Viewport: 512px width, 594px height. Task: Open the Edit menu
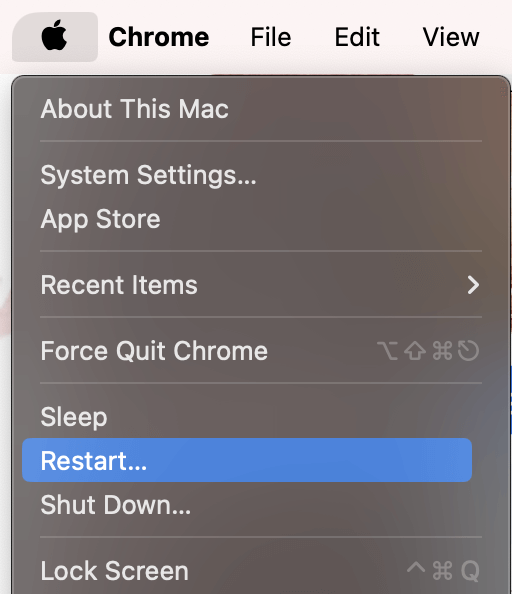[357, 37]
